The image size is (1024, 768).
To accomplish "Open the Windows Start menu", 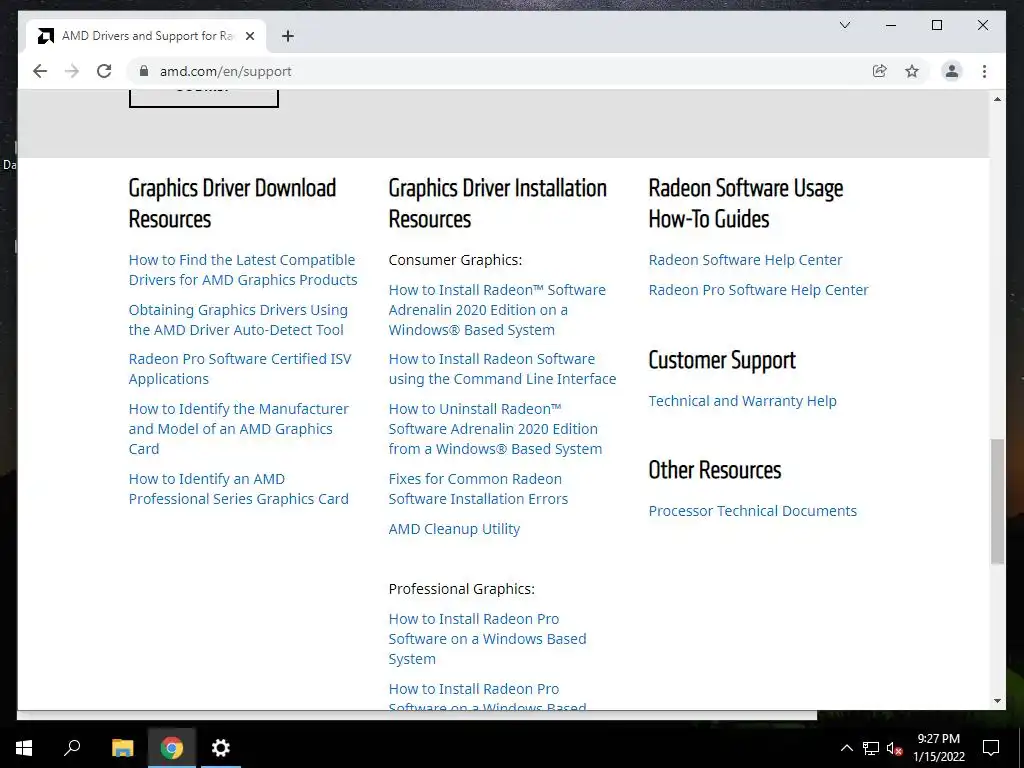I will click(x=24, y=748).
